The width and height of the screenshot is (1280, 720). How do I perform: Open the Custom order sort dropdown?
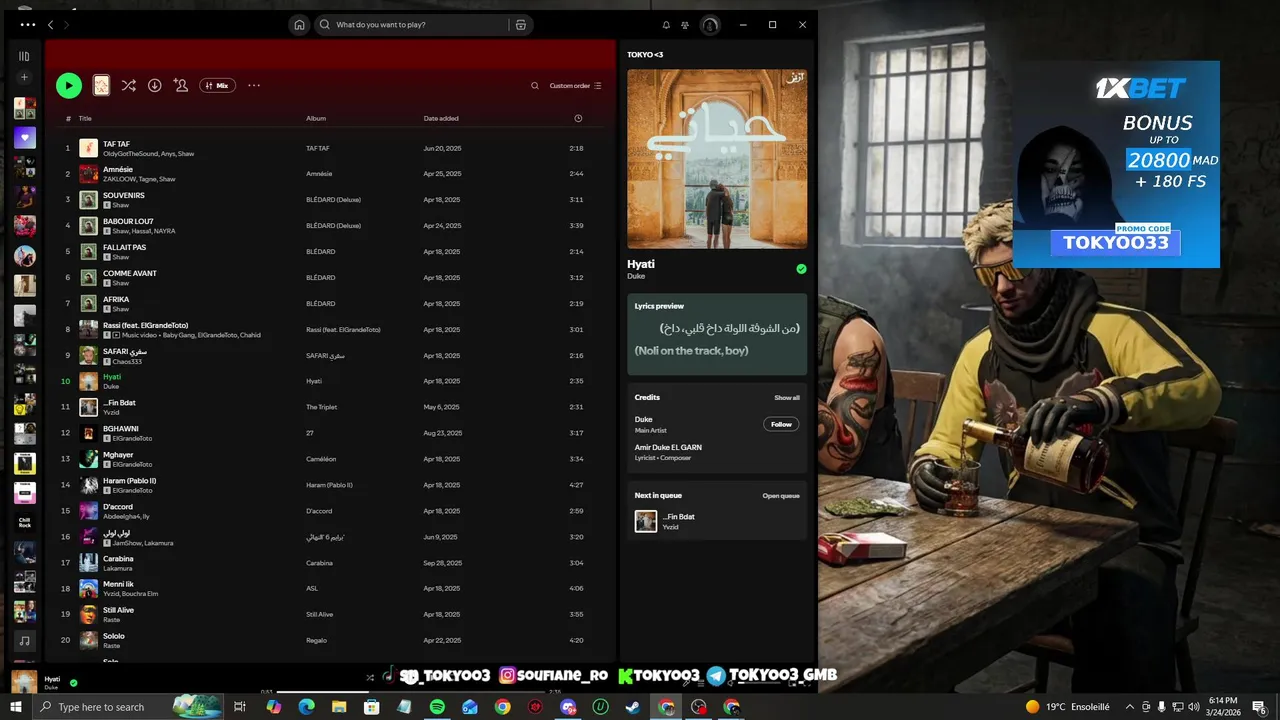coord(576,86)
